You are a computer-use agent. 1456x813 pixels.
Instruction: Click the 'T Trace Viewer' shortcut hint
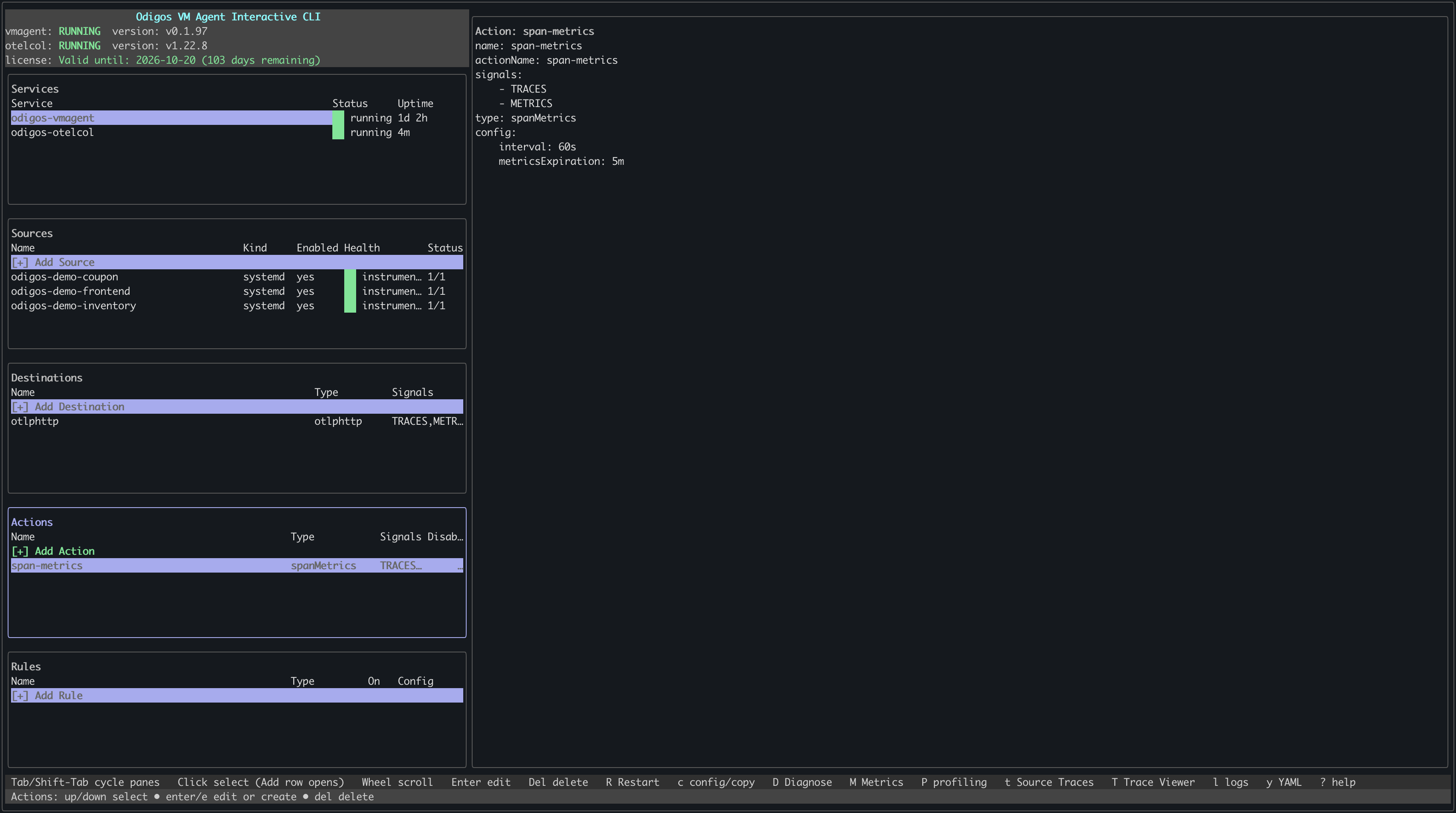coord(1153,782)
